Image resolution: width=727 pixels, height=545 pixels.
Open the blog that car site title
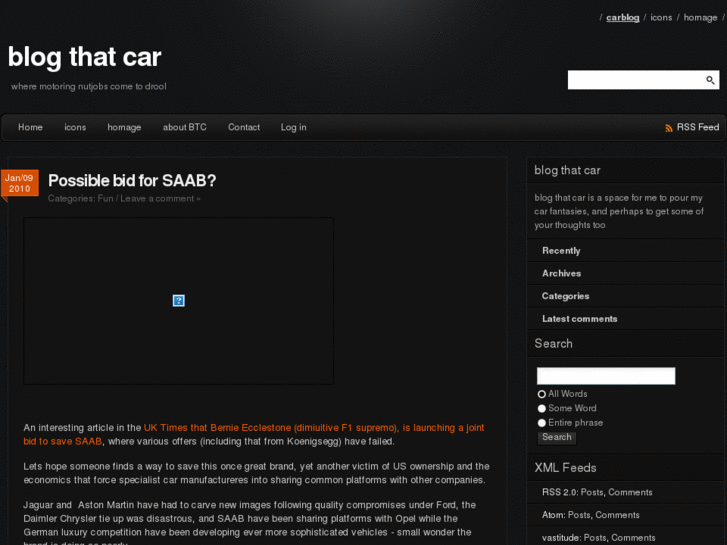84,57
